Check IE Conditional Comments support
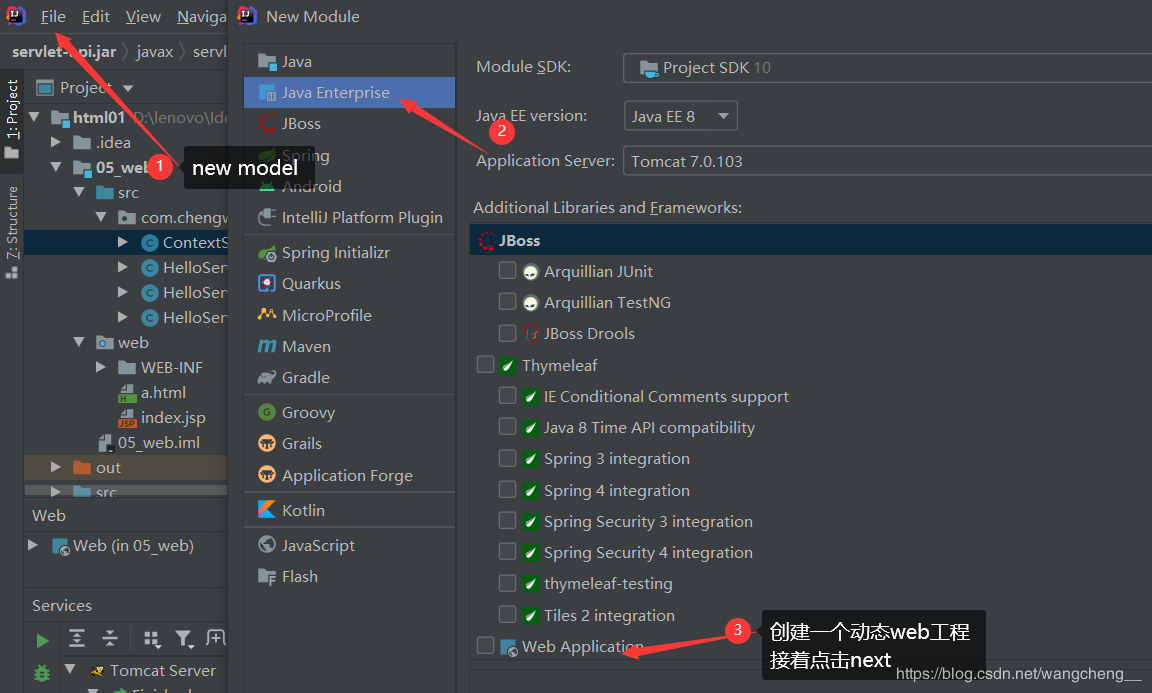This screenshot has width=1152, height=693. [507, 395]
